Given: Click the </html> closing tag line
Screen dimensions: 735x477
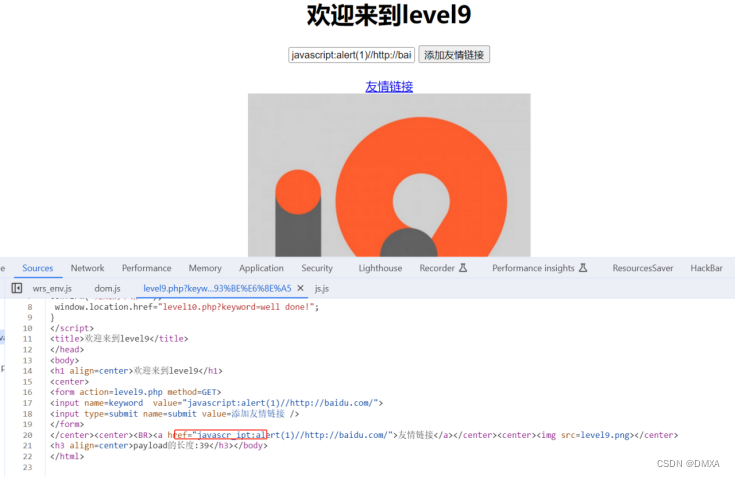Looking at the screenshot, I should pyautogui.click(x=67, y=456).
